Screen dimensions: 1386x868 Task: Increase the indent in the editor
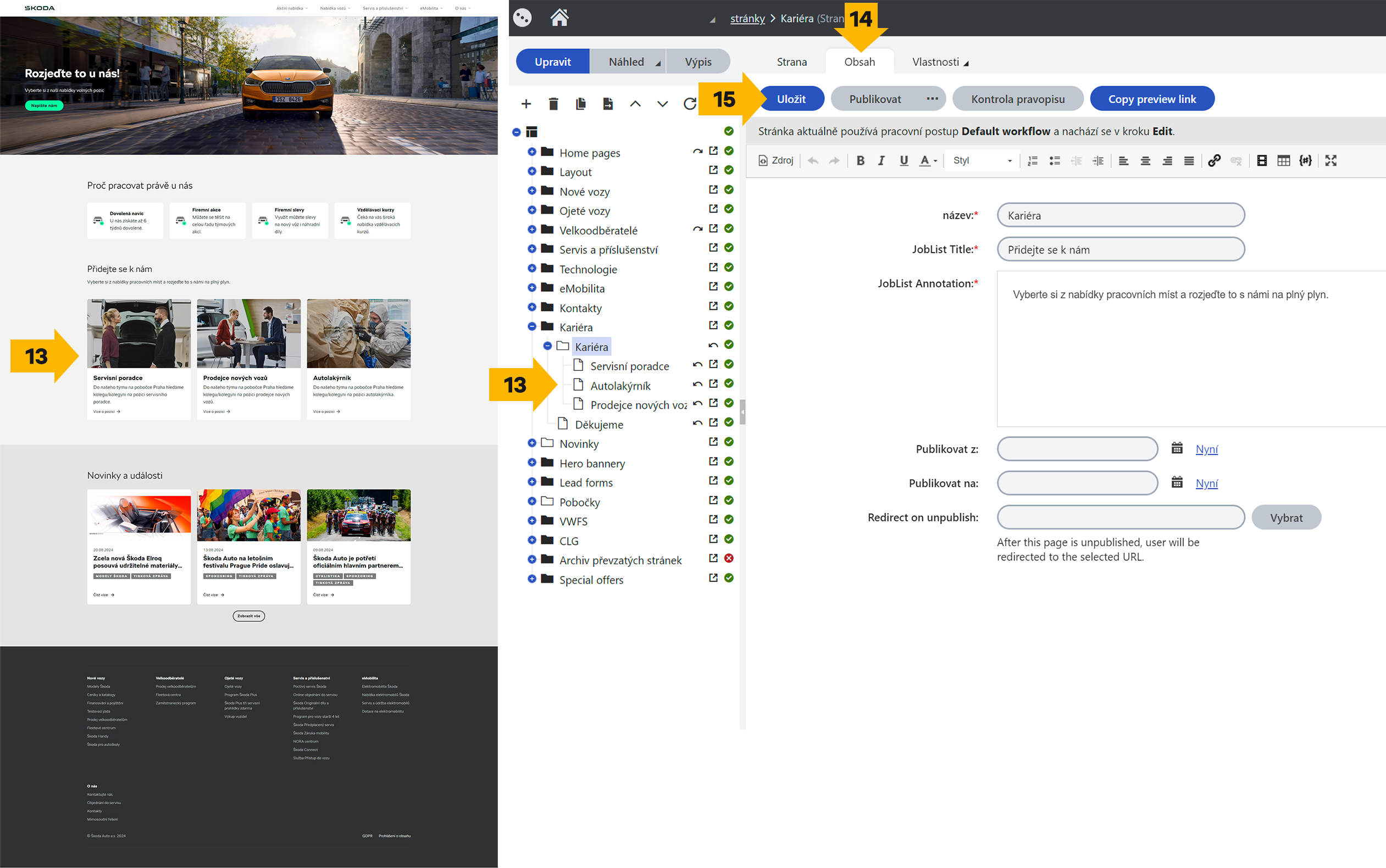click(x=1098, y=161)
